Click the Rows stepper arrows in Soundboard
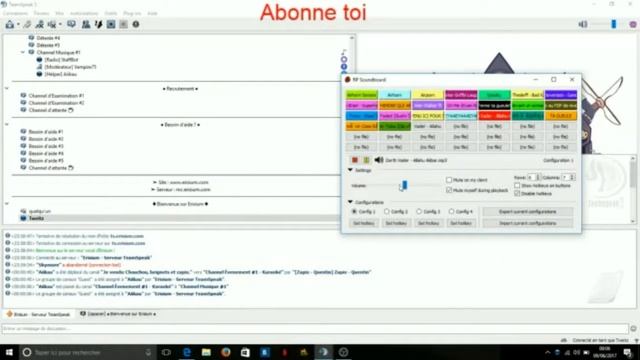The image size is (640, 360). (x=538, y=178)
